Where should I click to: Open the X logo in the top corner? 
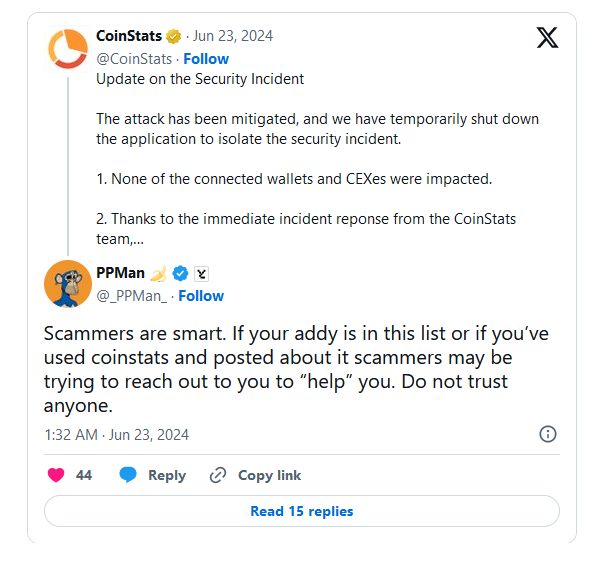coord(547,39)
